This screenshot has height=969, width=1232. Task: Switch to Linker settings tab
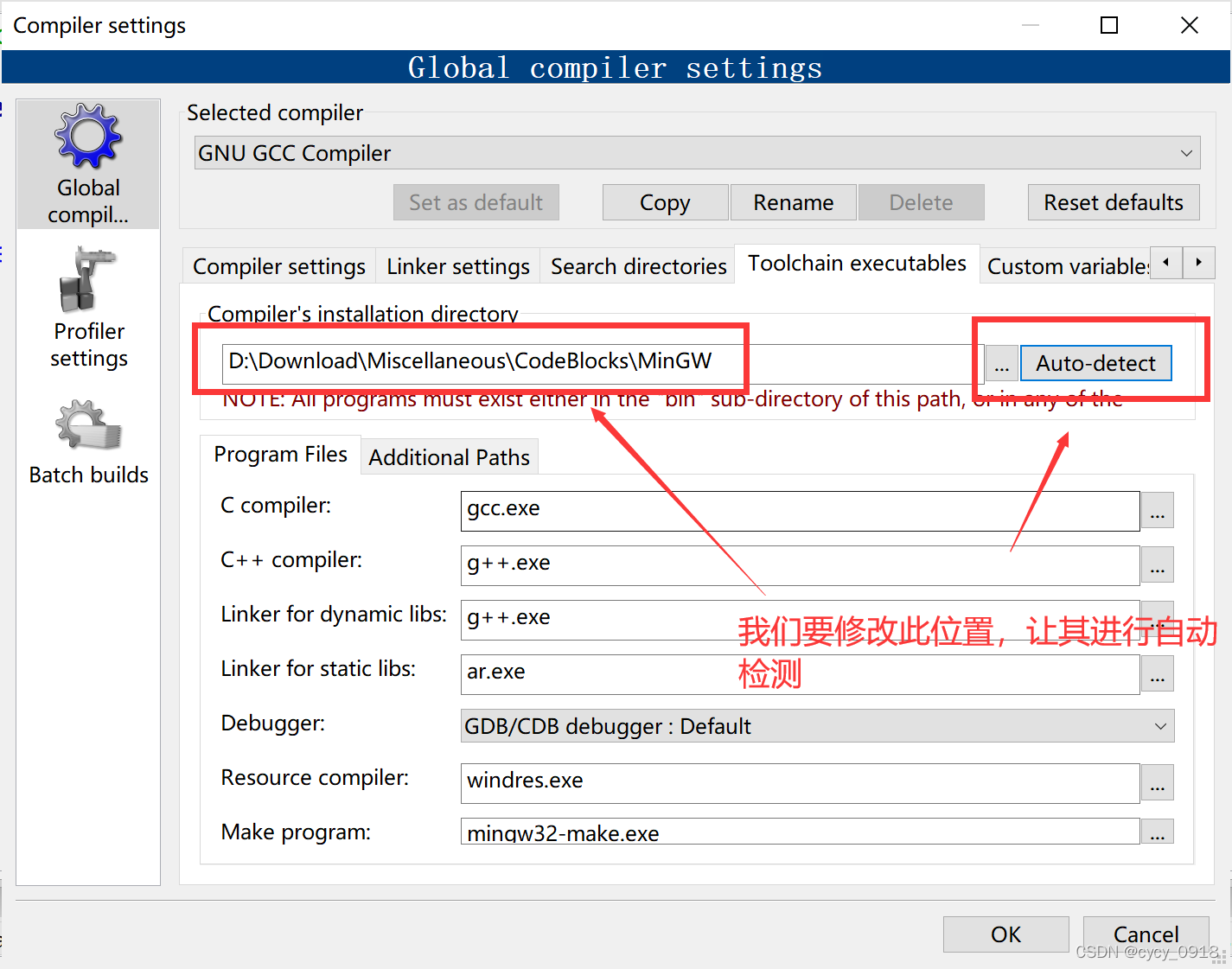click(x=458, y=266)
